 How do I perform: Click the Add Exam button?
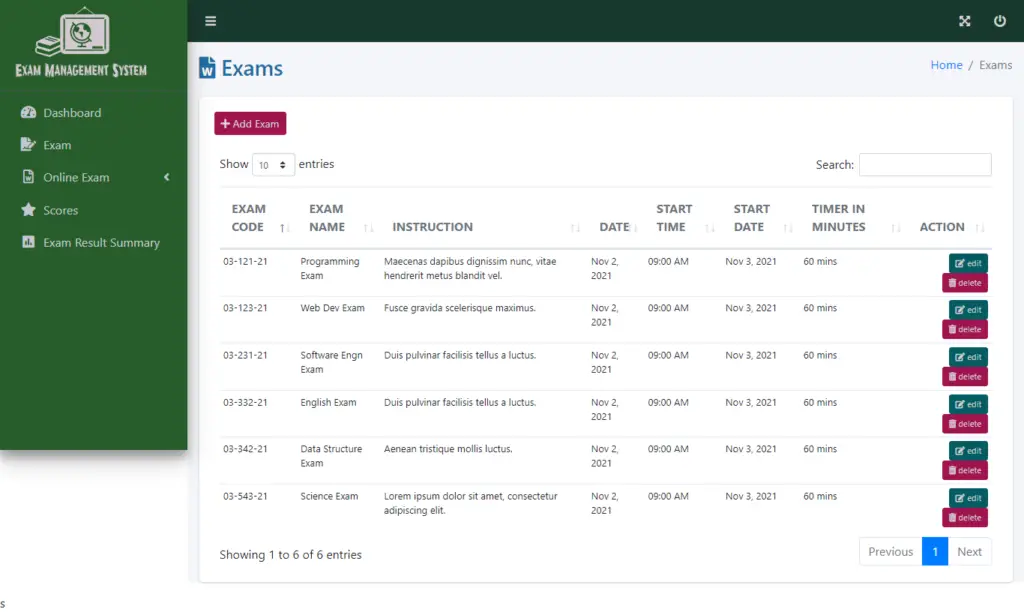pyautogui.click(x=250, y=123)
